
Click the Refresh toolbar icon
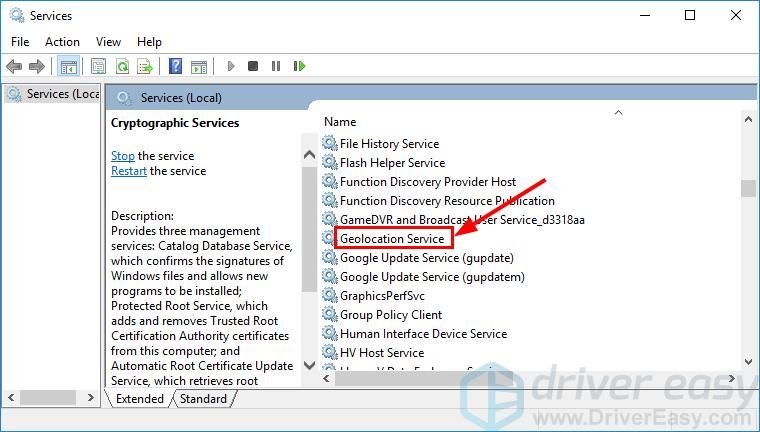tap(122, 66)
